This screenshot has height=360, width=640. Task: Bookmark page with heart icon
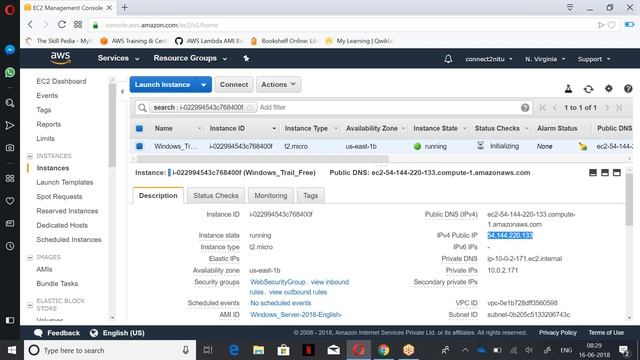(x=611, y=25)
